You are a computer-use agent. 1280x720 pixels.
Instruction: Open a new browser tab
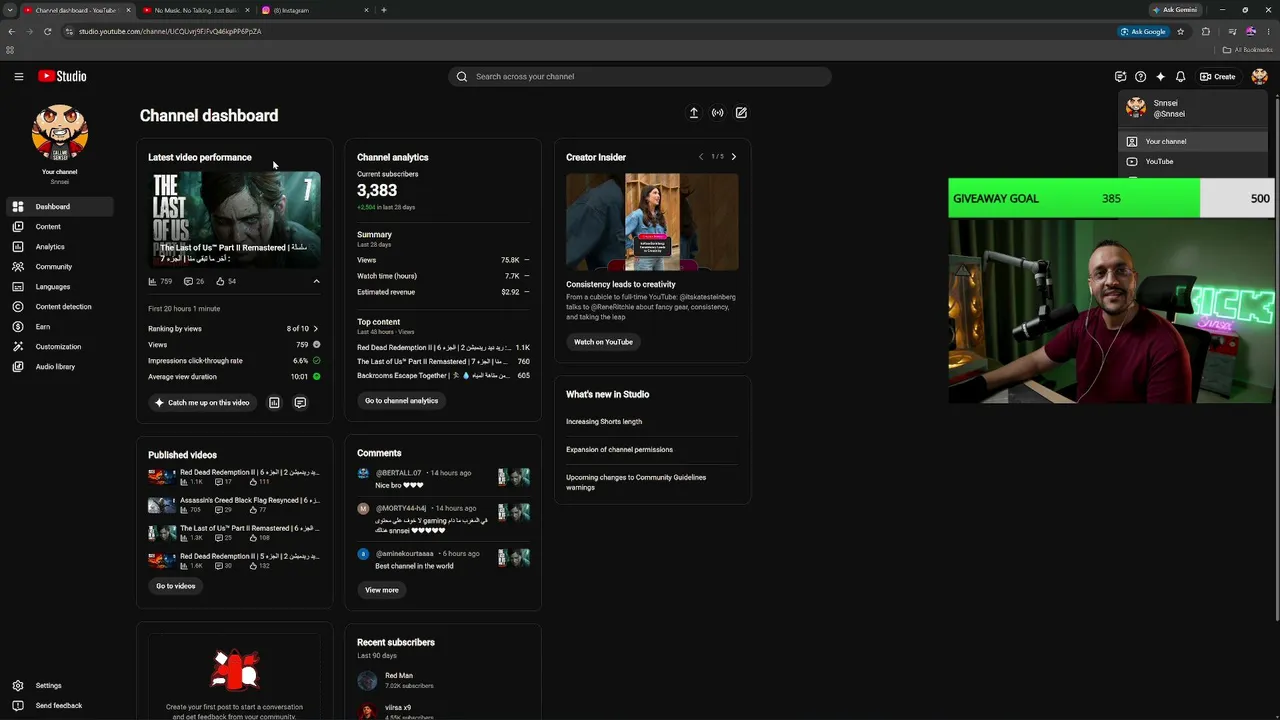click(384, 10)
